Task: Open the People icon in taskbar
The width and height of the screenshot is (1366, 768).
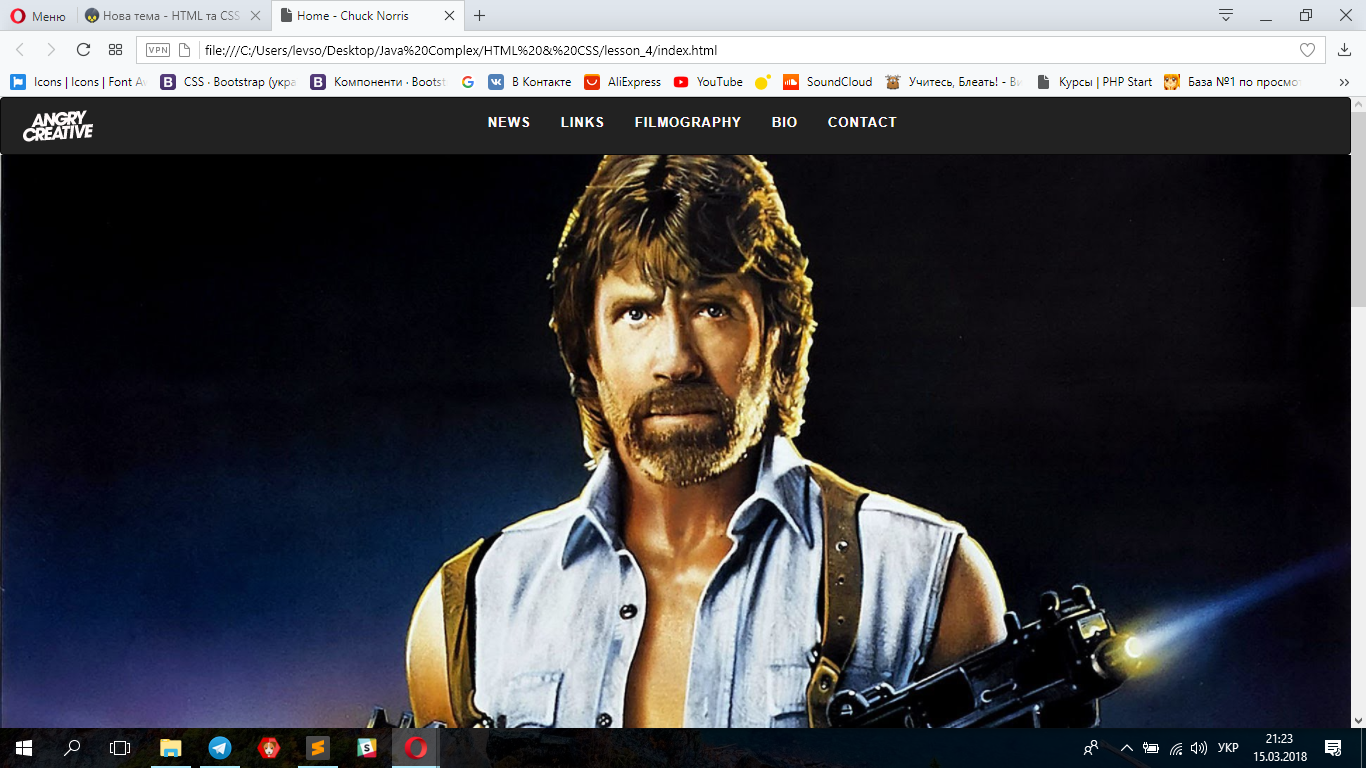Action: coord(1091,748)
